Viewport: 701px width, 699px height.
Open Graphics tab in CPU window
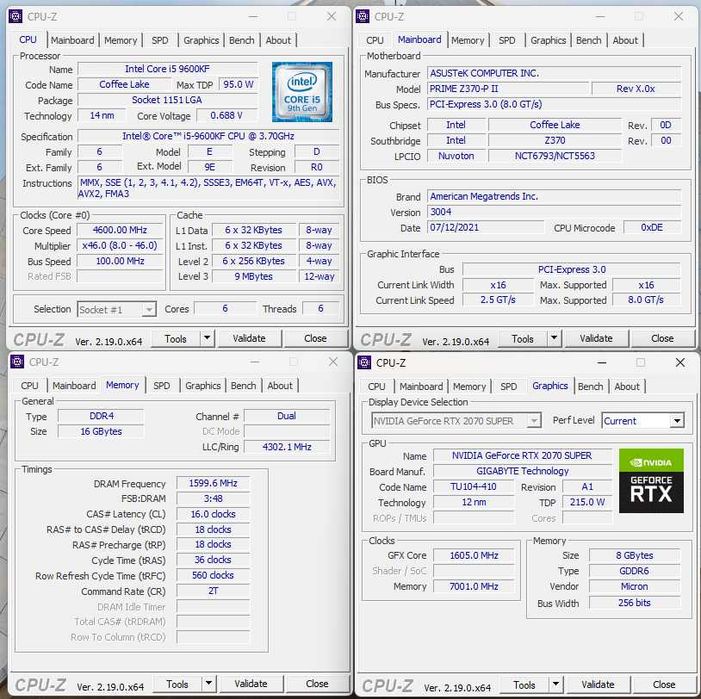point(201,40)
